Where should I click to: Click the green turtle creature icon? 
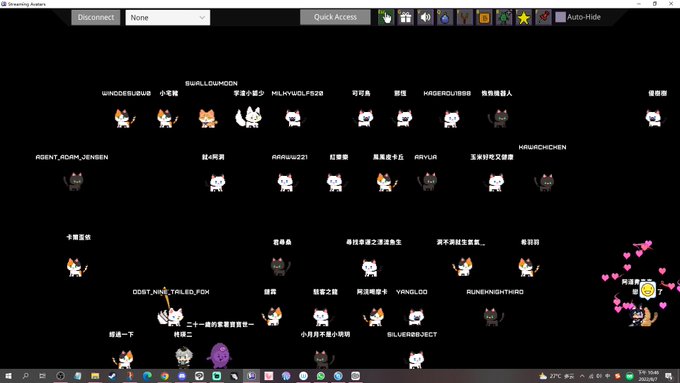pyautogui.click(x=504, y=17)
